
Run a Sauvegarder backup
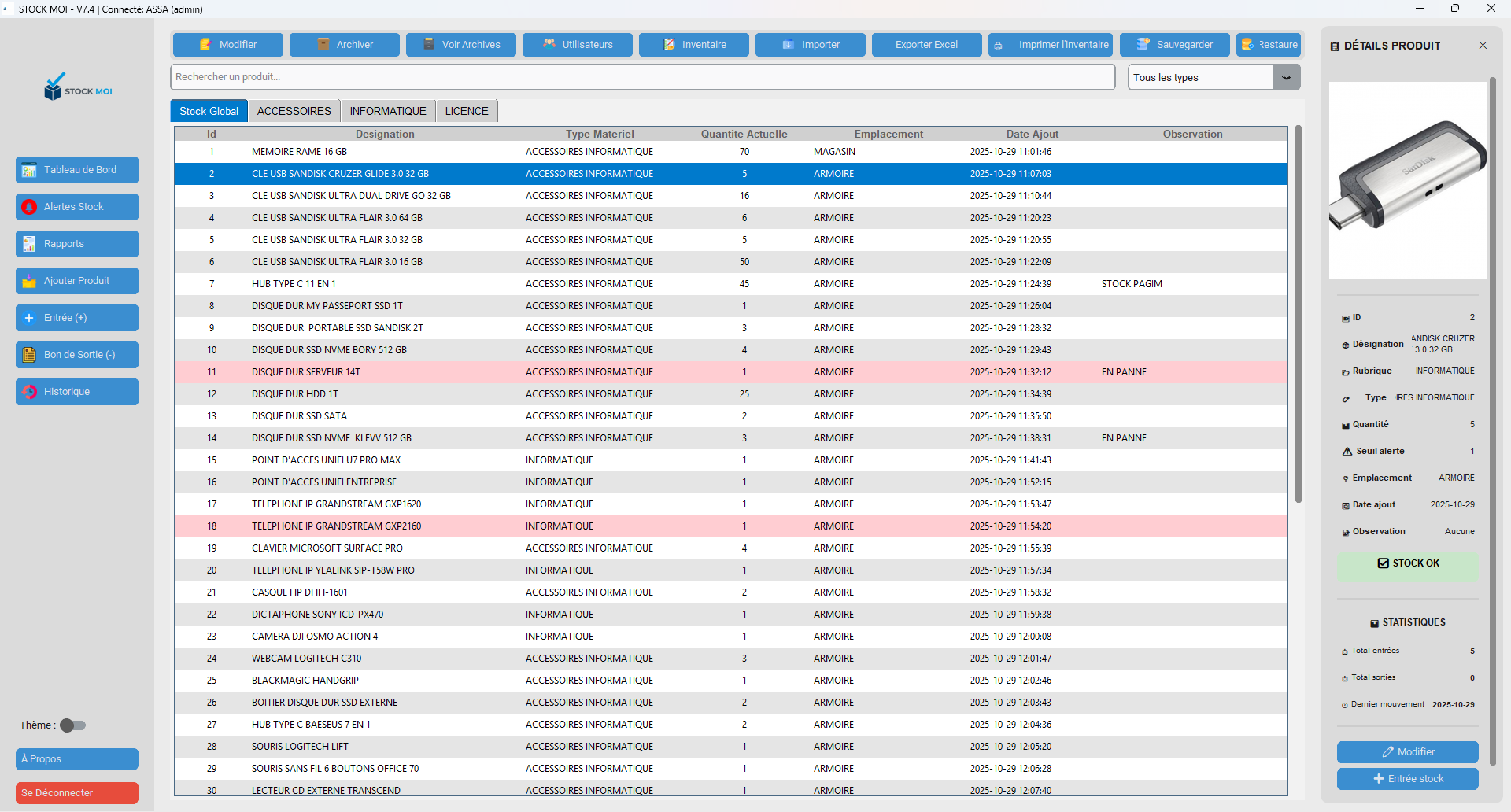(x=1174, y=45)
